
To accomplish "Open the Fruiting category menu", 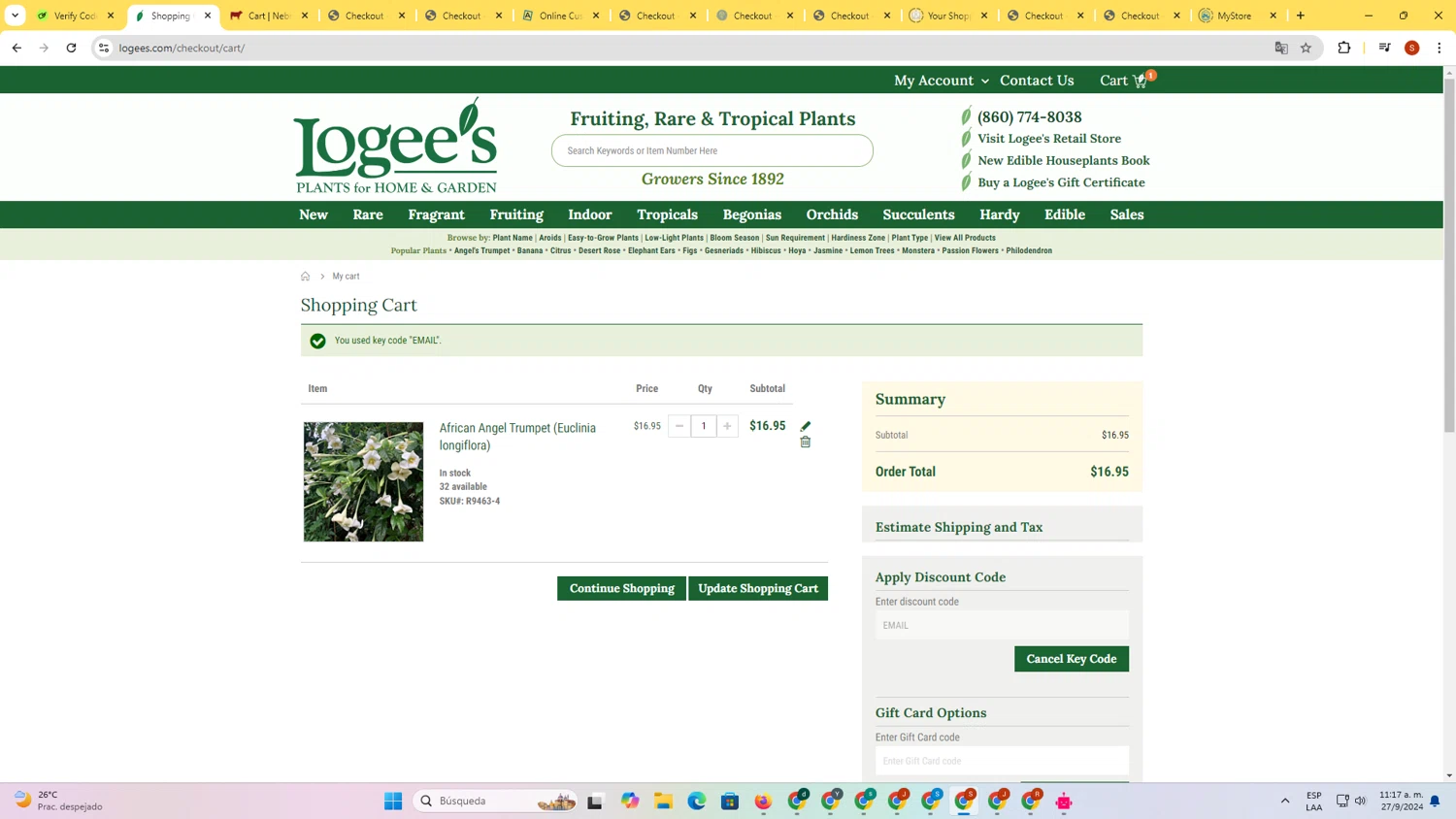I will [516, 214].
